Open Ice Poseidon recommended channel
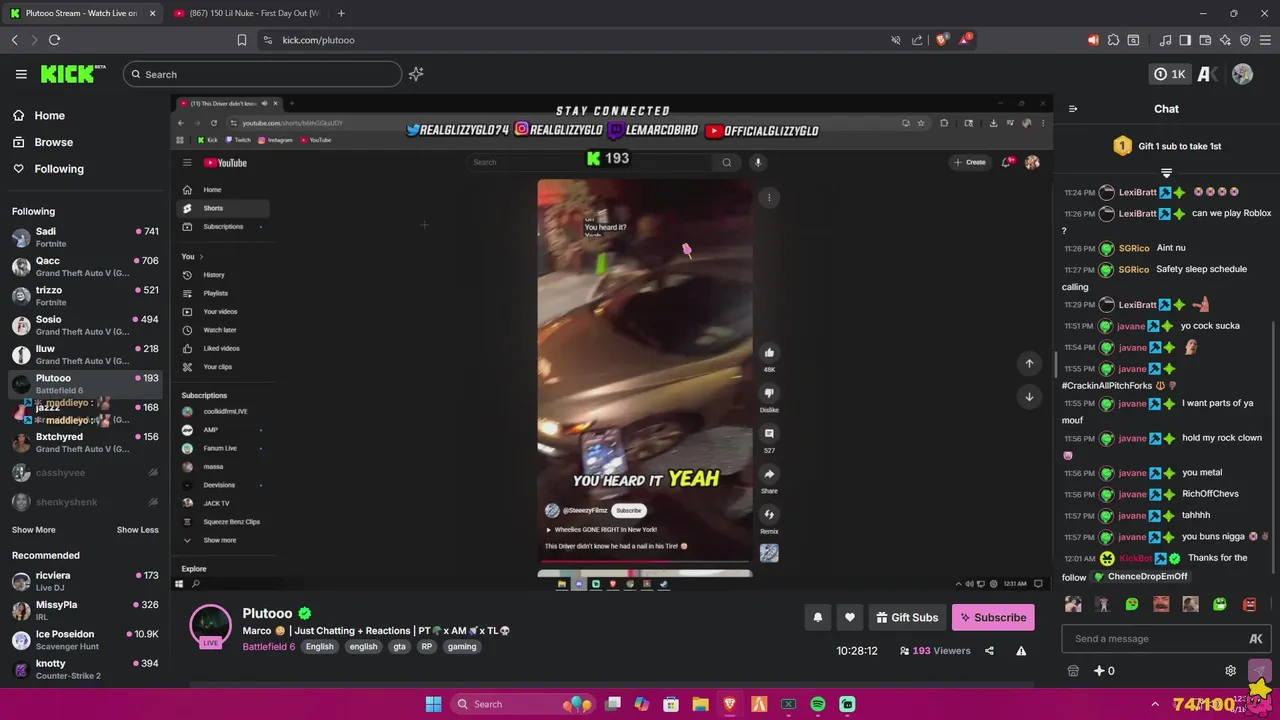The height and width of the screenshot is (720, 1280). tap(85, 640)
